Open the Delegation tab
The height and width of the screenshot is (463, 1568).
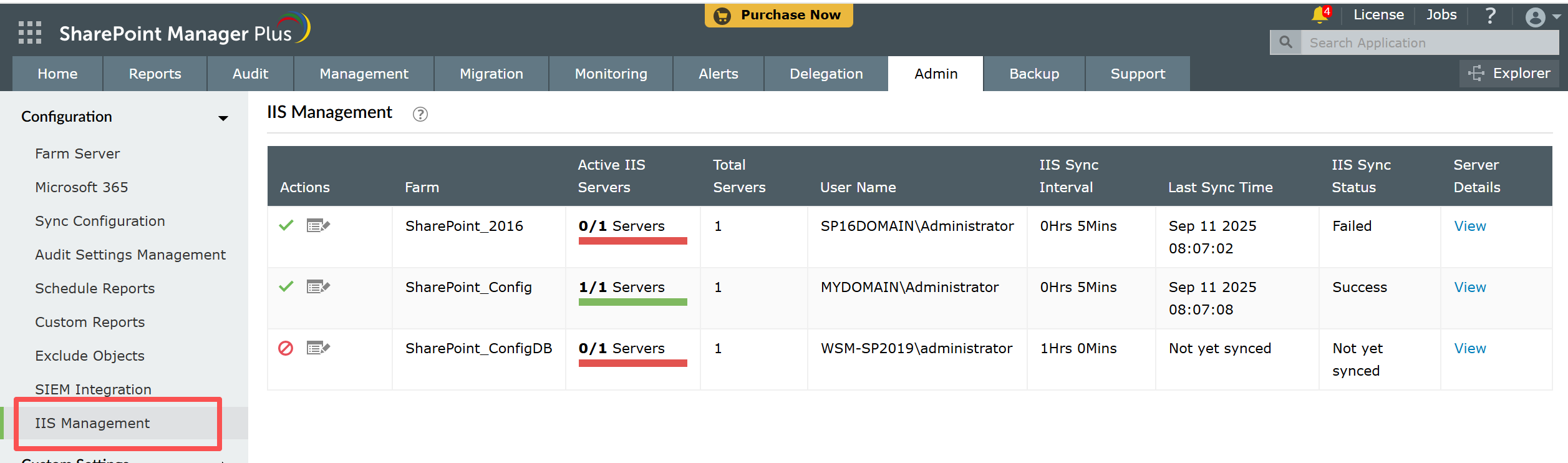[826, 74]
